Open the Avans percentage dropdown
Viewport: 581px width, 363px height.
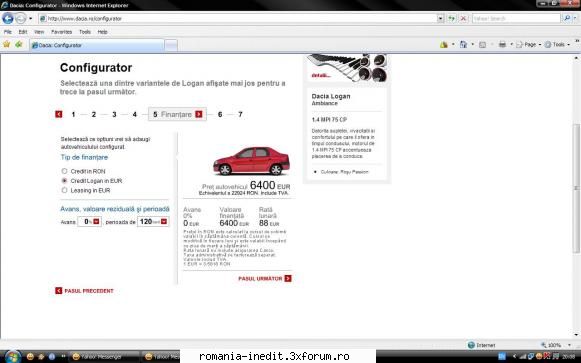click(x=96, y=222)
